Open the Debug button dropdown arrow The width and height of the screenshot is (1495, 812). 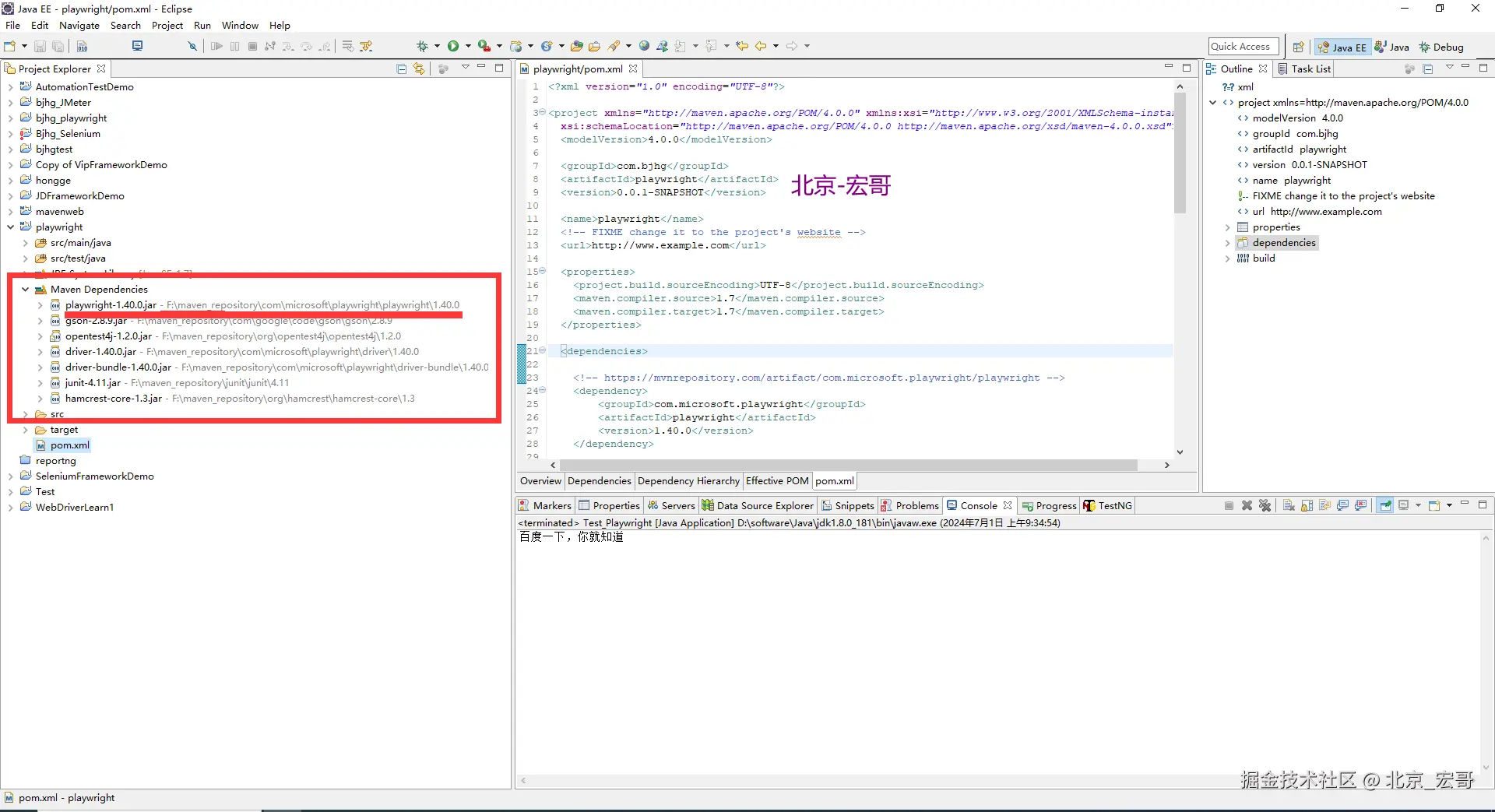437,47
